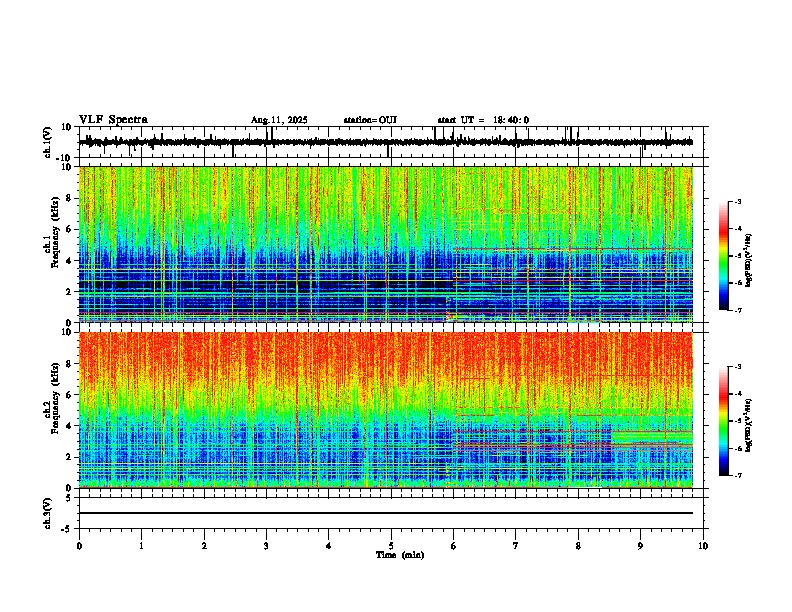Click the "6" kHz tick on ch.1 spectrogram
This screenshot has height=612, width=792.
(x=70, y=229)
